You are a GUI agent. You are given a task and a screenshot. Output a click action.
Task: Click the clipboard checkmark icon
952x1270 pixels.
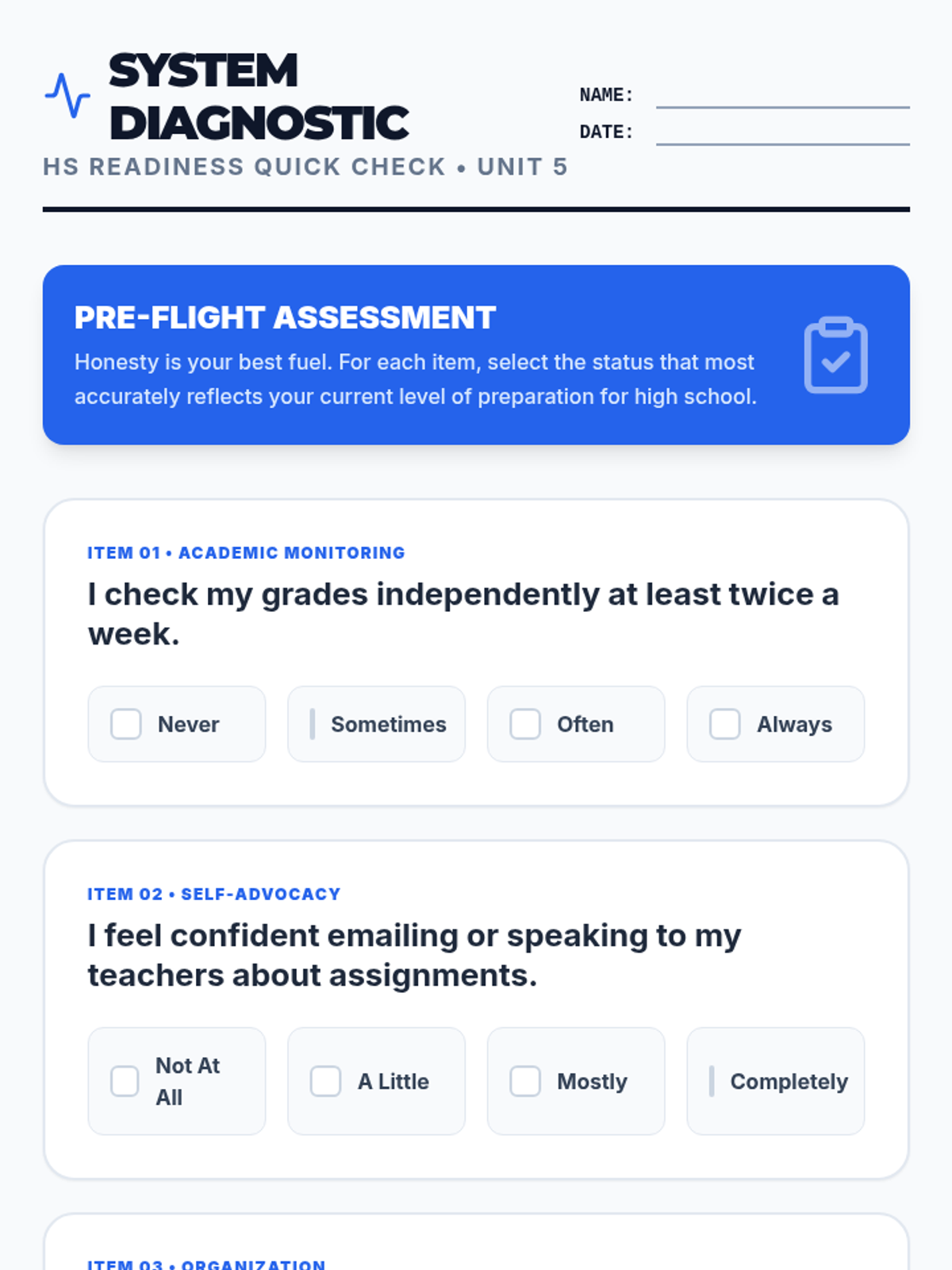pyautogui.click(x=835, y=355)
